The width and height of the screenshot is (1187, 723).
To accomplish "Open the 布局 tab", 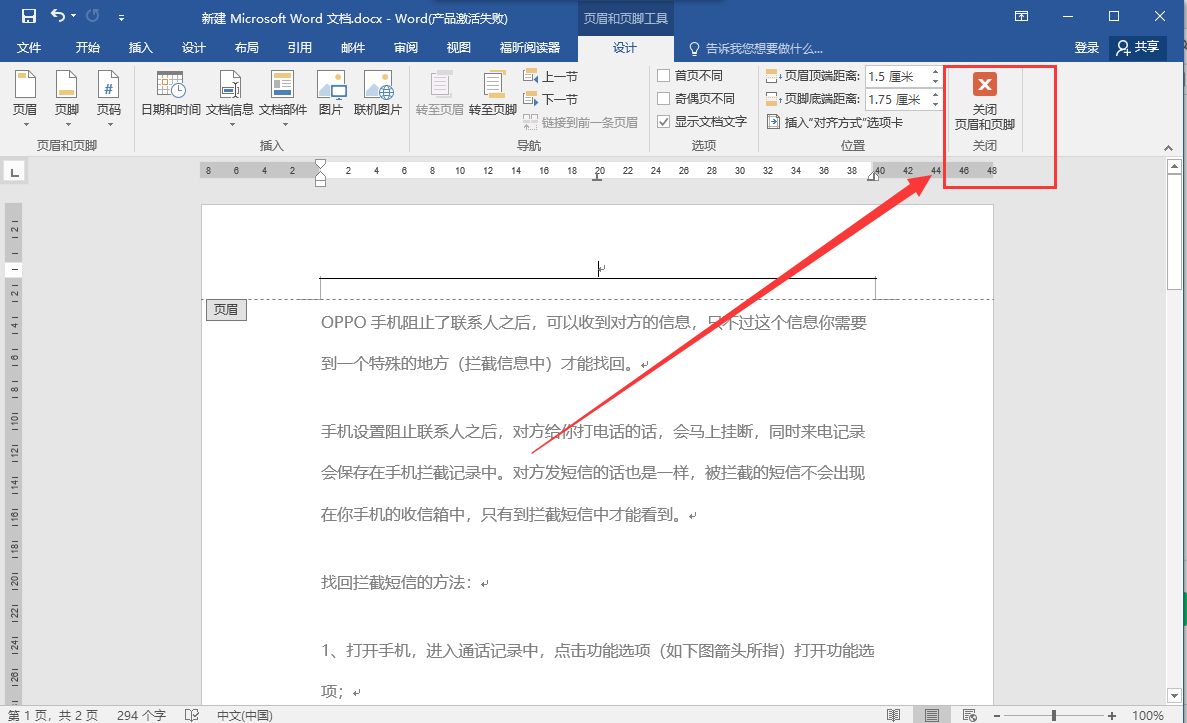I will (247, 48).
